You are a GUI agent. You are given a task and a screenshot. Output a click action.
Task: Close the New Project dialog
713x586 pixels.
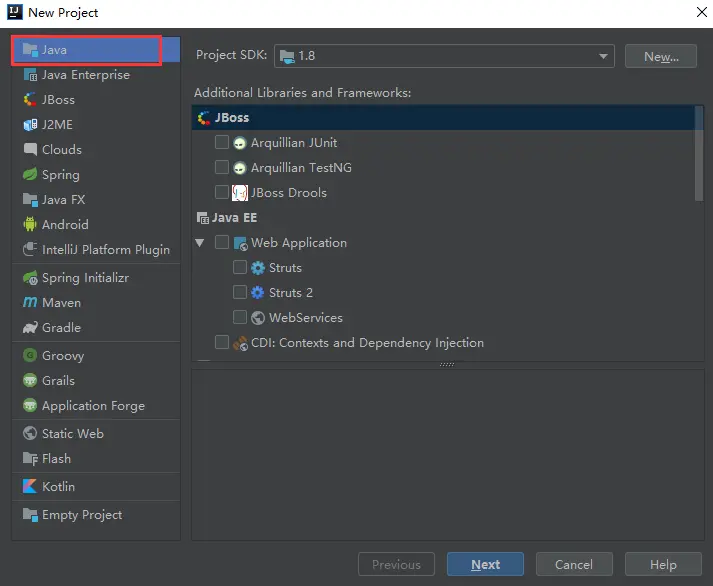click(x=702, y=12)
